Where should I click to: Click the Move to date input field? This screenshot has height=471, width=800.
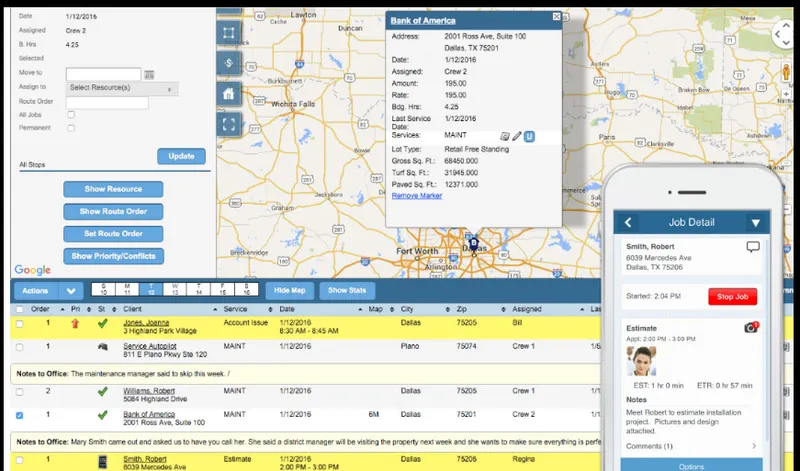point(104,75)
